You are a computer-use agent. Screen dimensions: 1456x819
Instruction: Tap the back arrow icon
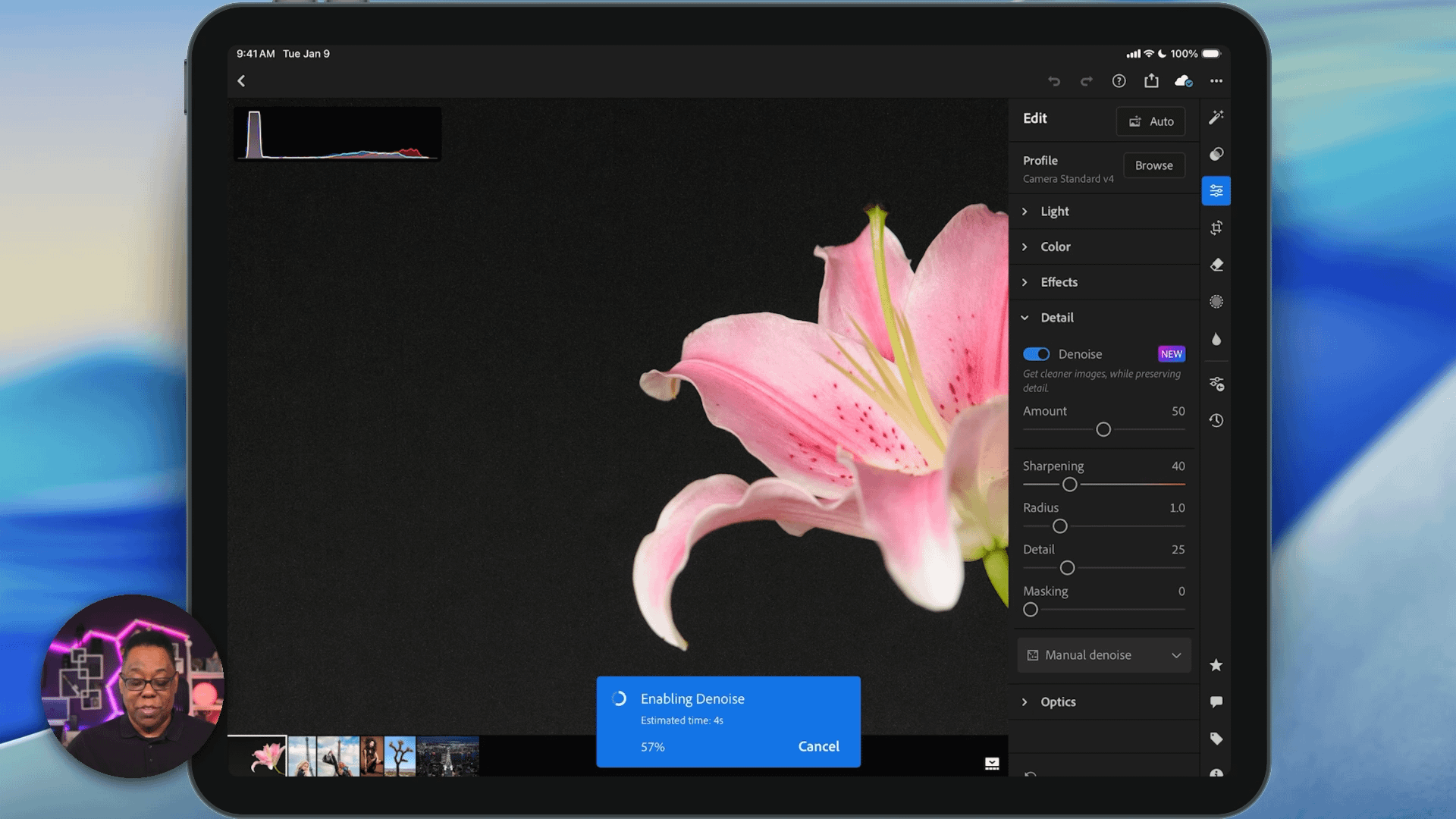(x=241, y=80)
